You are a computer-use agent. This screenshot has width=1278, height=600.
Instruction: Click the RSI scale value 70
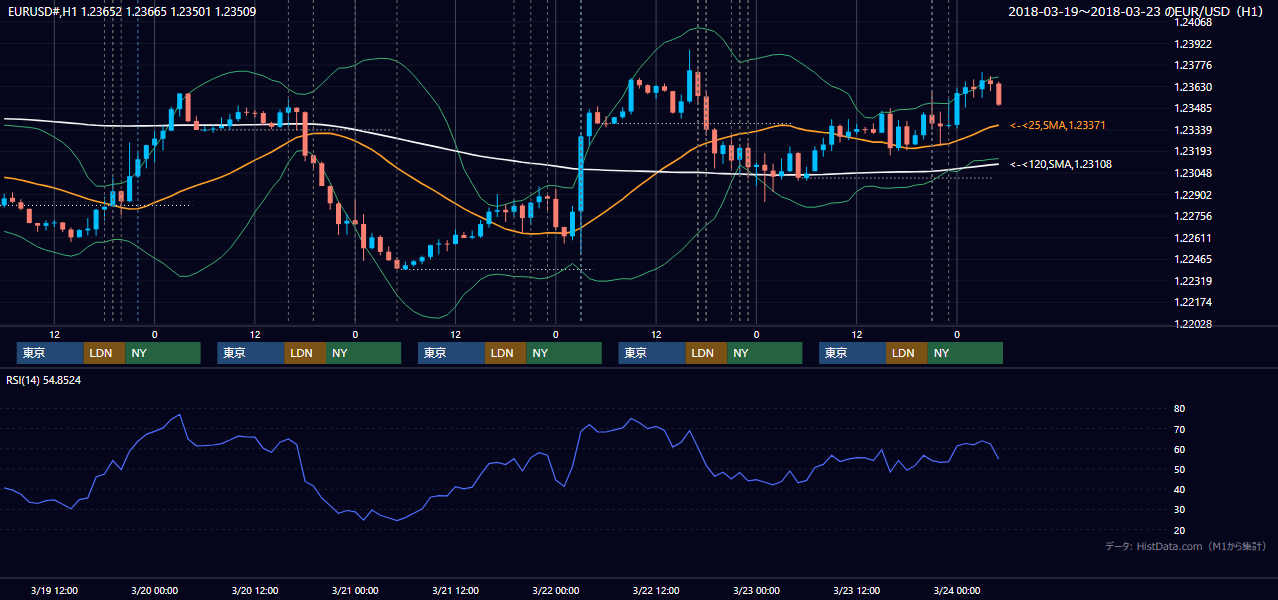[x=1180, y=429]
